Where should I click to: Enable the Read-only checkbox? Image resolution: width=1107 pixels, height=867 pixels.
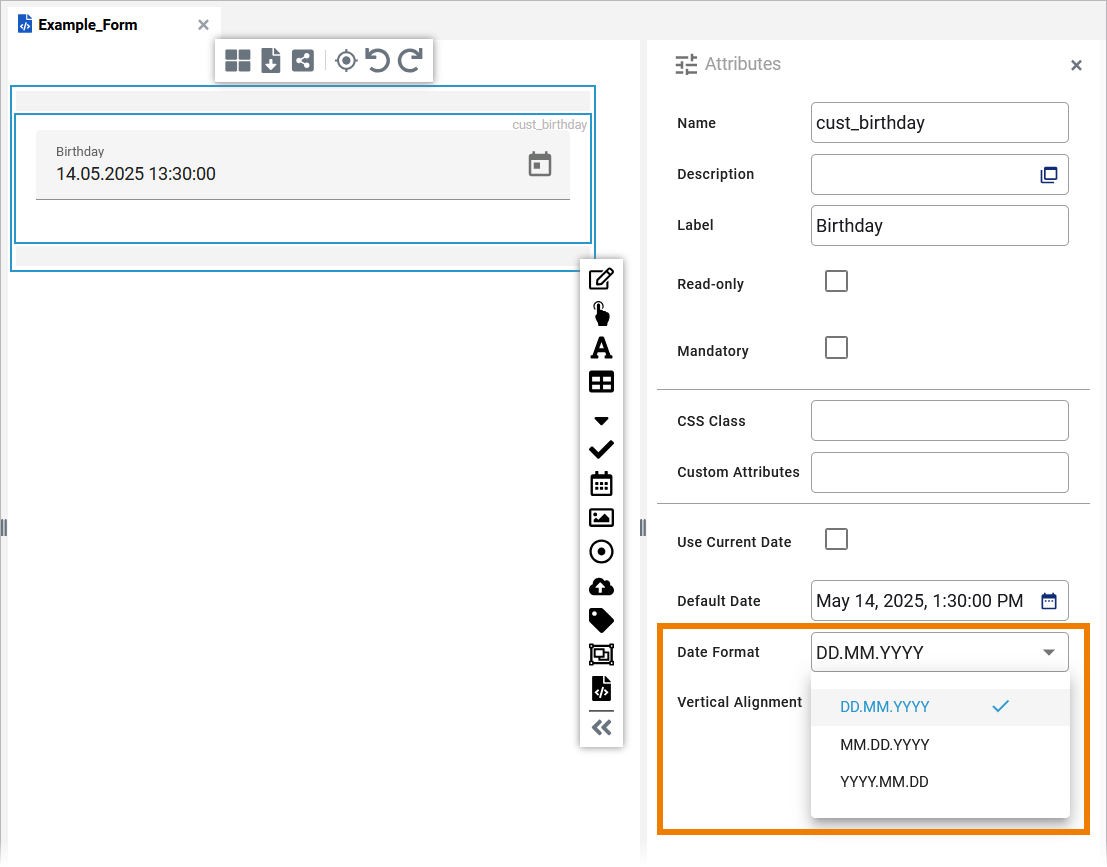coord(836,281)
